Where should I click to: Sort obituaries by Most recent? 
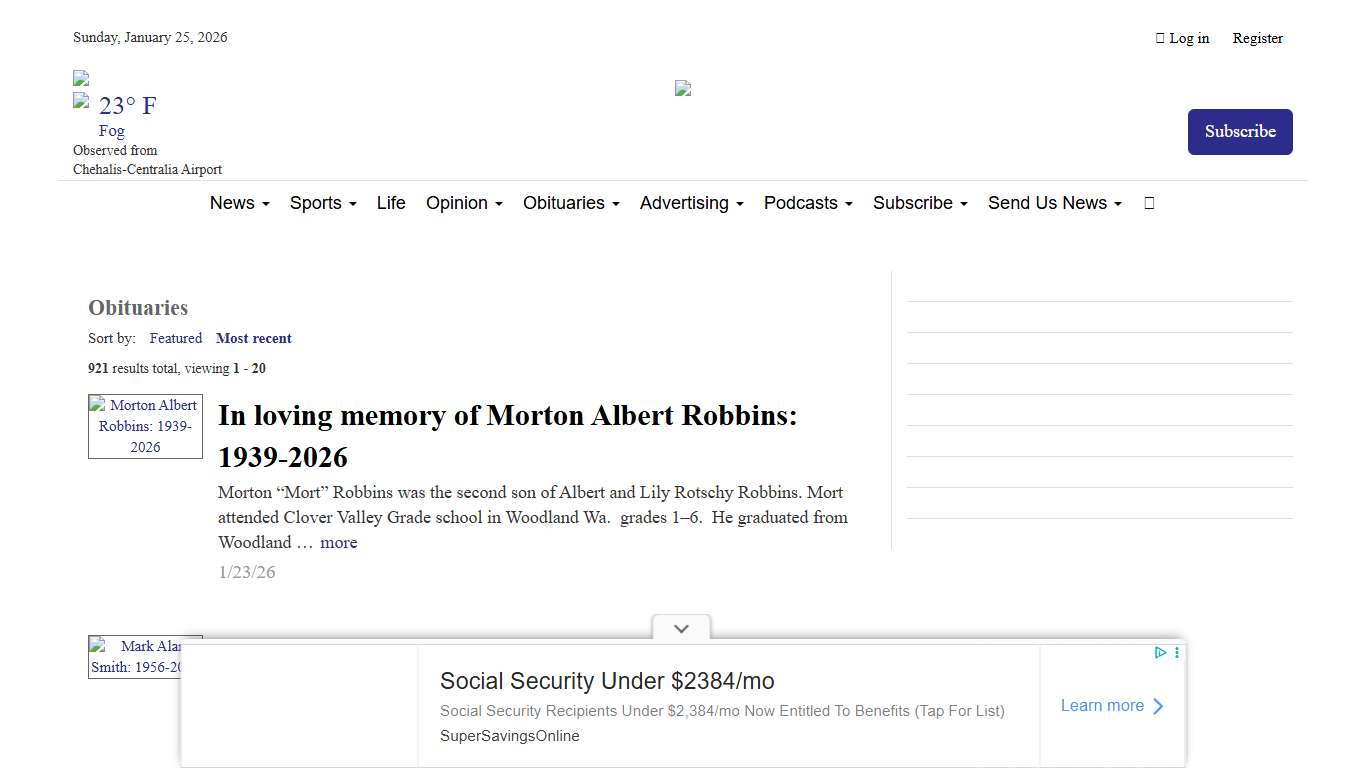254,338
